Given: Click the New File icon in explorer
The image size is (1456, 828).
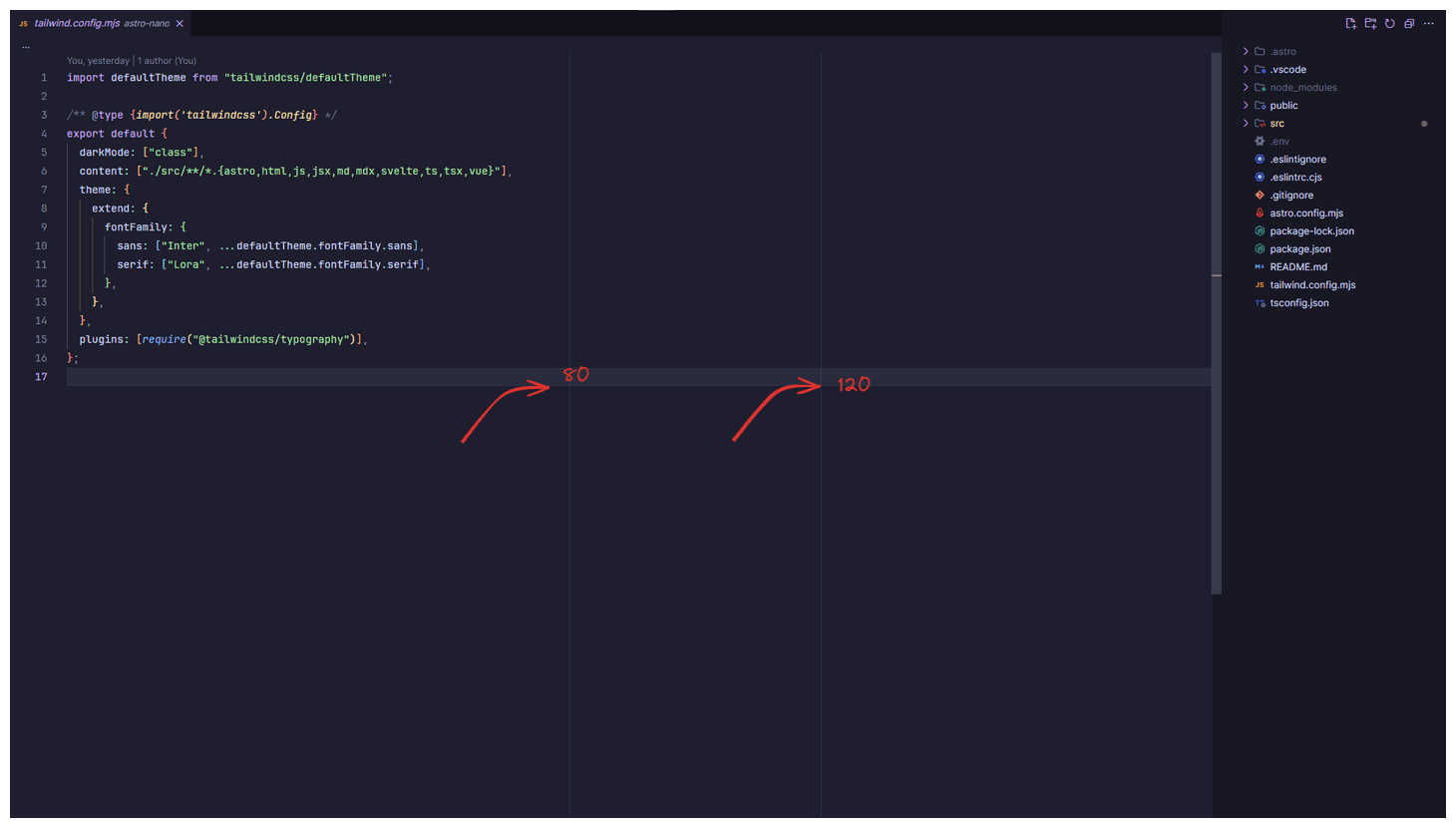Looking at the screenshot, I should [1350, 23].
